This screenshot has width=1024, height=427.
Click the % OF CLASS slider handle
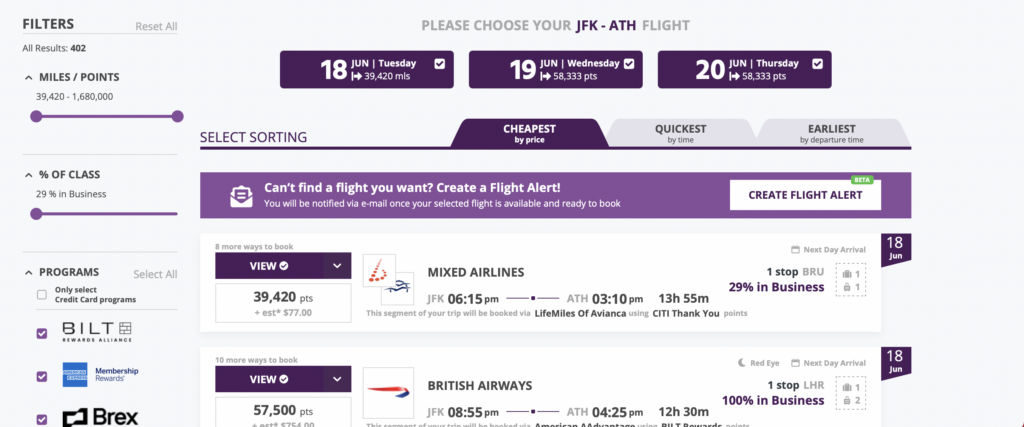[36, 214]
